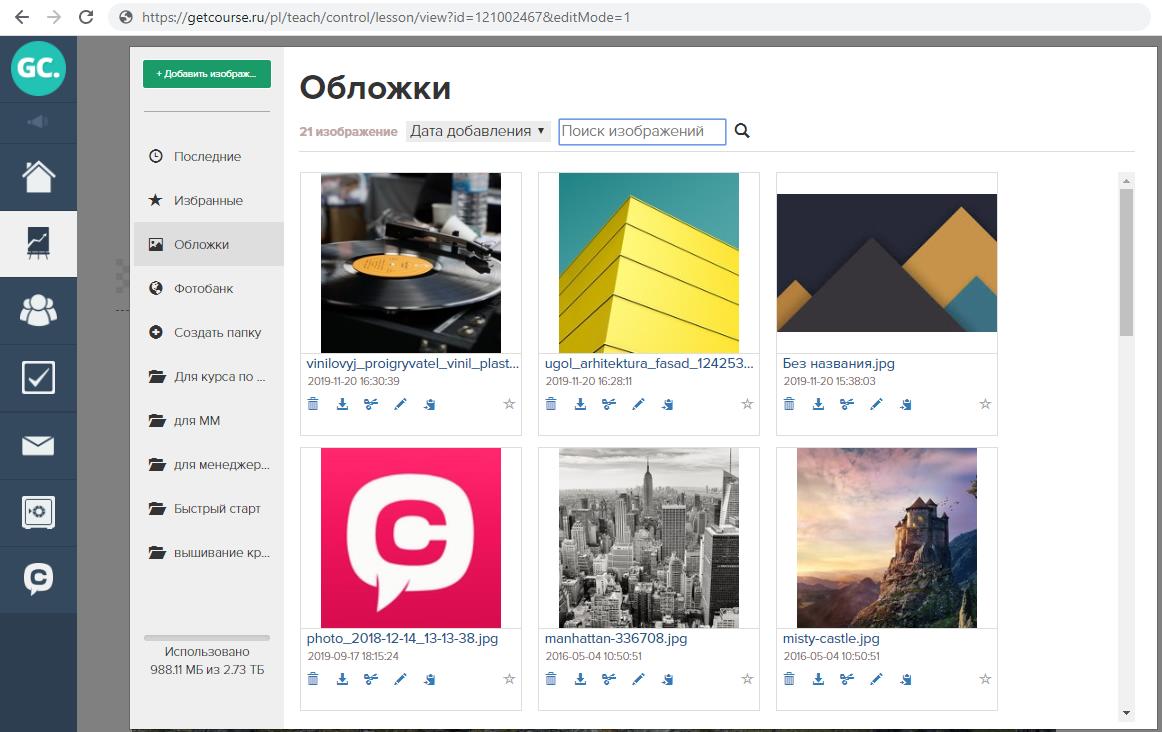The width and height of the screenshot is (1162, 732).
Task: Click scissors icon under photo_2018-12-14_13-13-38.jpg
Action: pyautogui.click(x=371, y=679)
